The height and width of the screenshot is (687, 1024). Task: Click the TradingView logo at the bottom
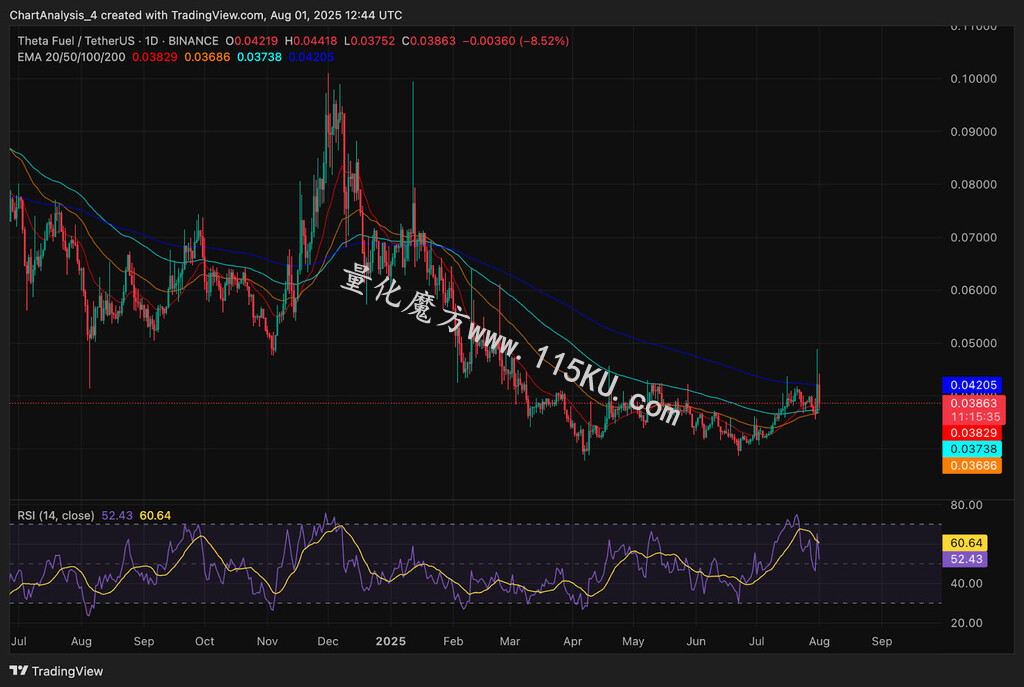(x=57, y=671)
